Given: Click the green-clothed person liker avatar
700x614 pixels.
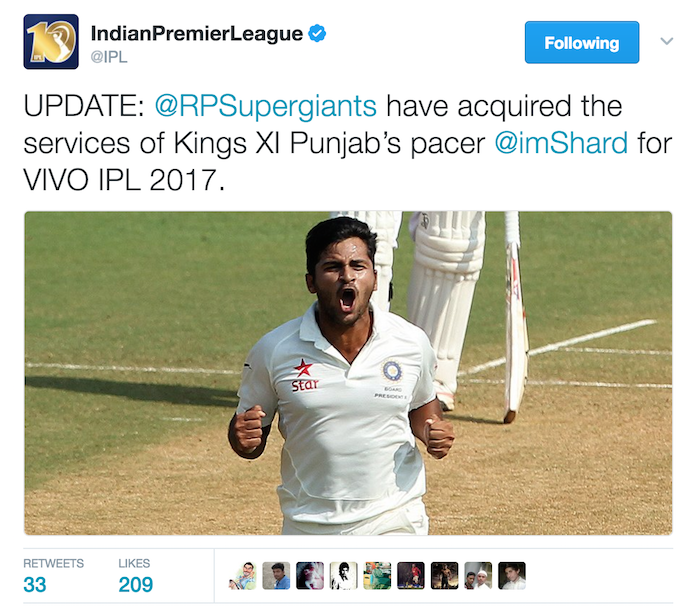Looking at the screenshot, I should click(x=377, y=576).
